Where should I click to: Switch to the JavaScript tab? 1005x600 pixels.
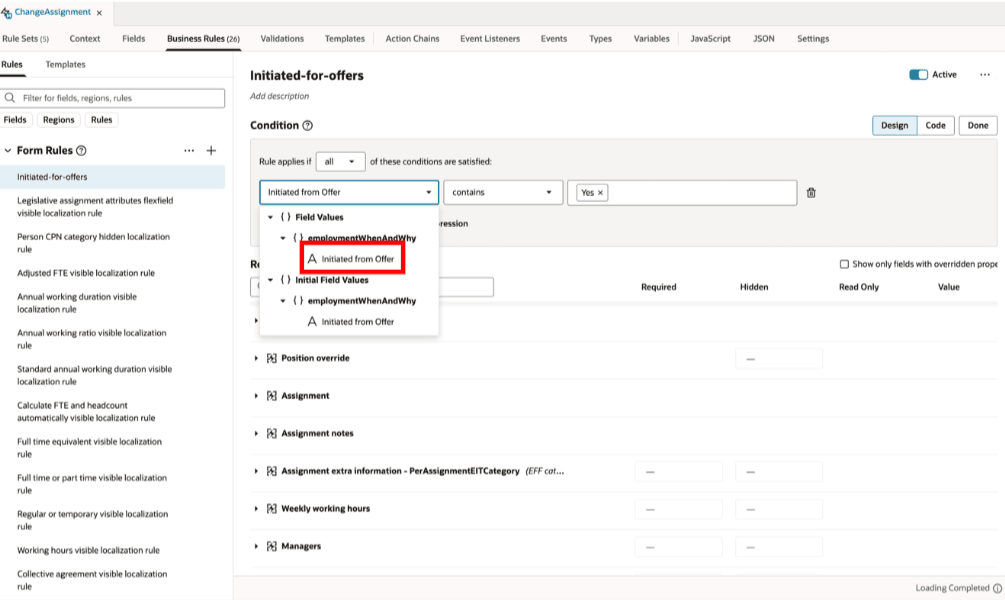coord(710,38)
